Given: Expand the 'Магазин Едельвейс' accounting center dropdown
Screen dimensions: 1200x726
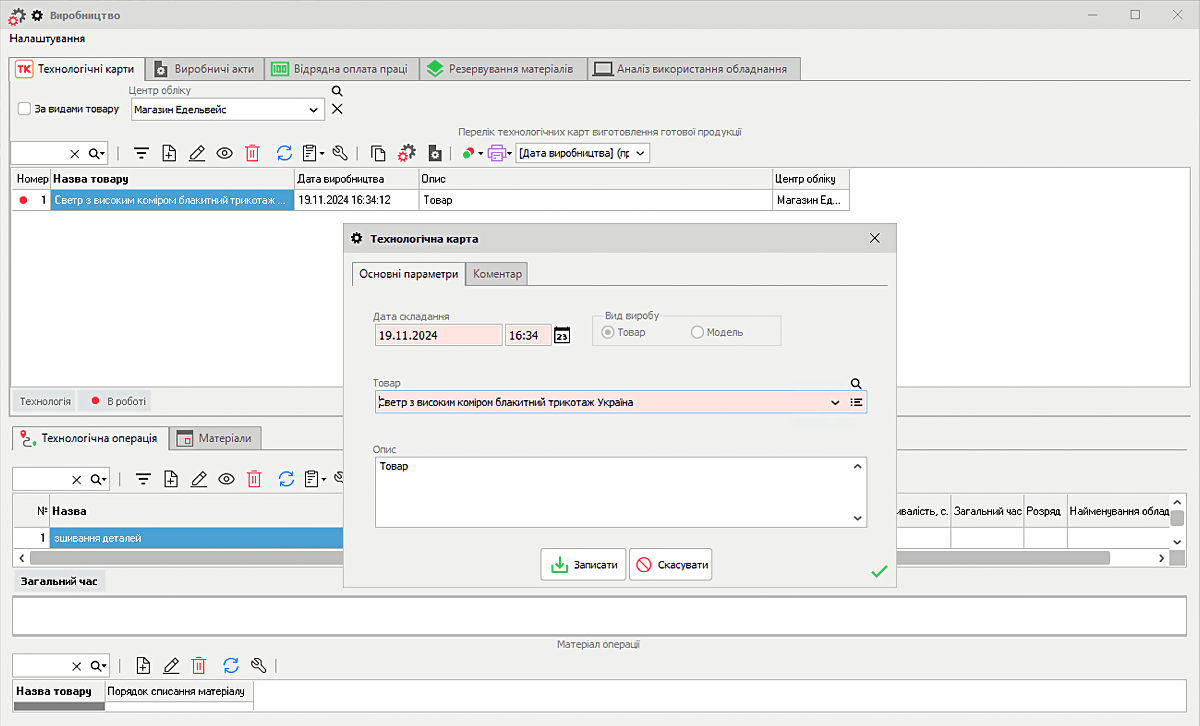Looking at the screenshot, I should pos(317,110).
